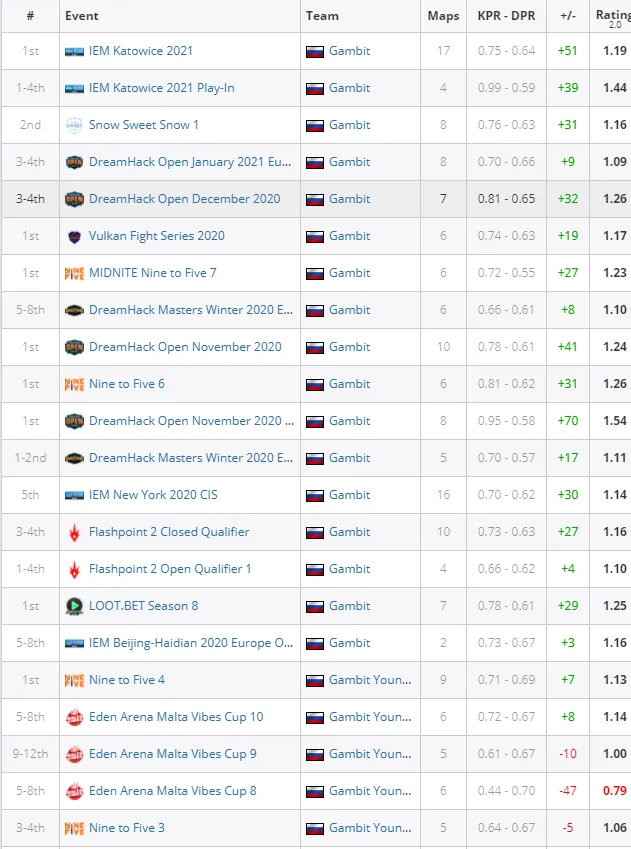Sort table by the Event column header
The height and width of the screenshot is (849, 631).
82,16
